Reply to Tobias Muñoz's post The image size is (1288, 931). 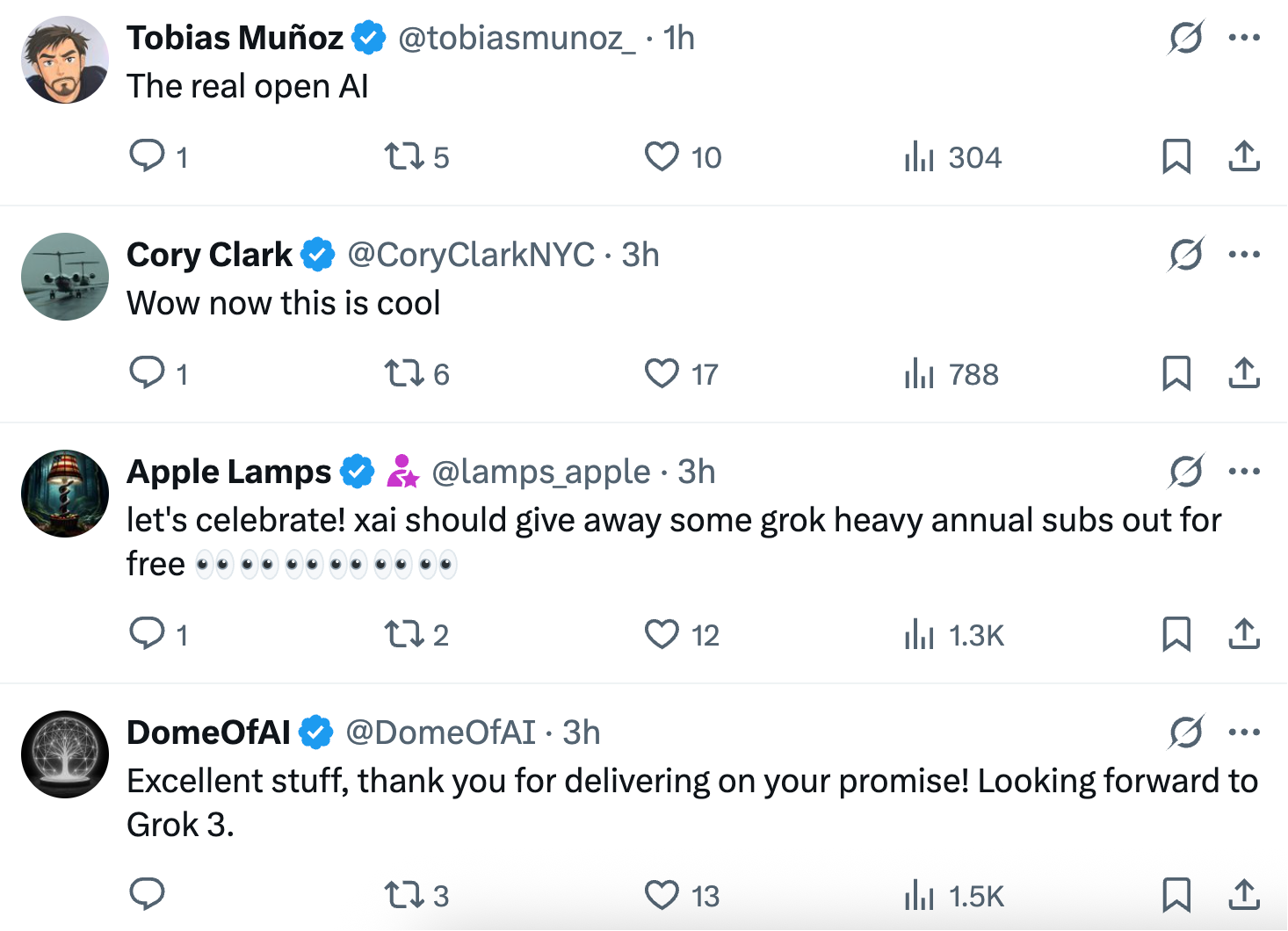tap(148, 156)
